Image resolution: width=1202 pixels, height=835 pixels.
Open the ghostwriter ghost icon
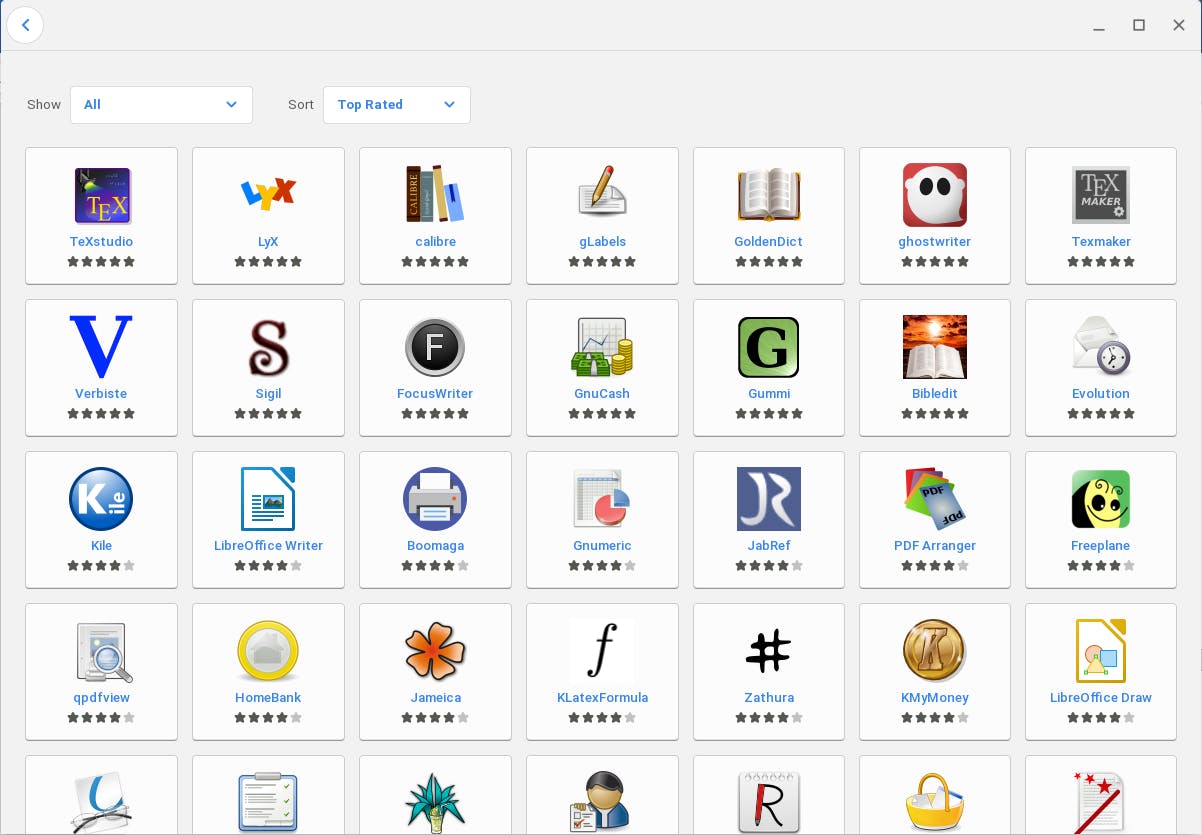935,195
